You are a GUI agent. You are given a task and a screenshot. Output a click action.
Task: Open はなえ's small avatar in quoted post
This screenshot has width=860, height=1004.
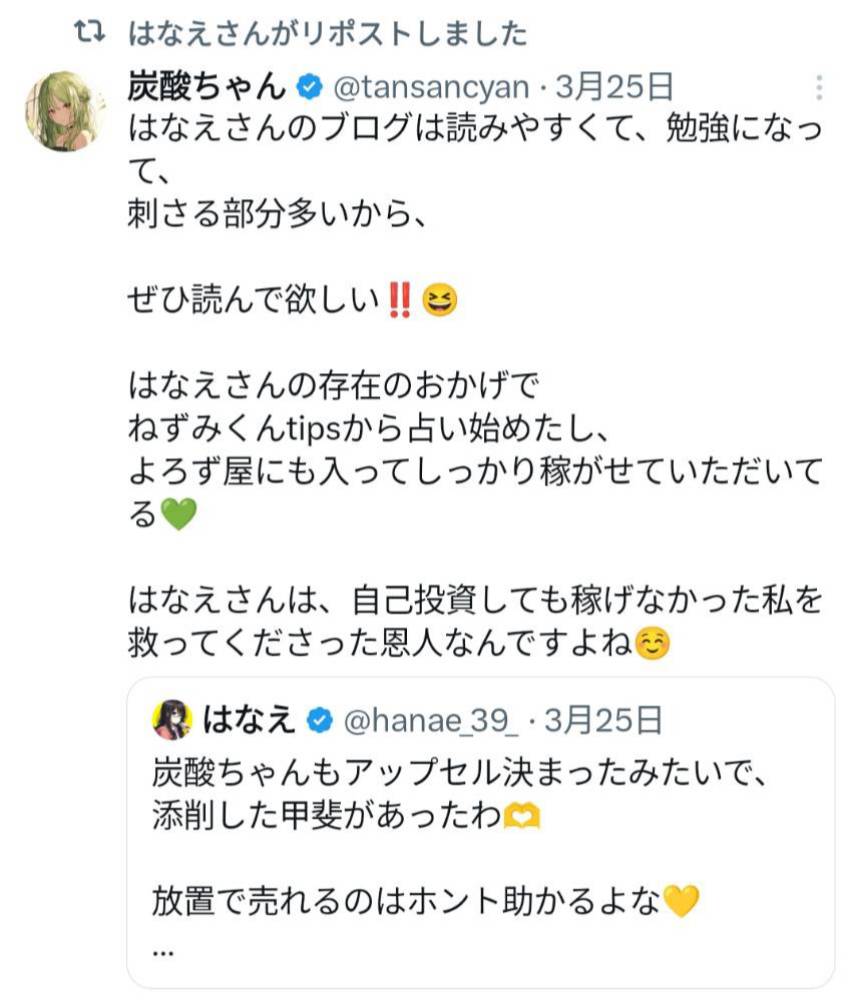[x=172, y=719]
